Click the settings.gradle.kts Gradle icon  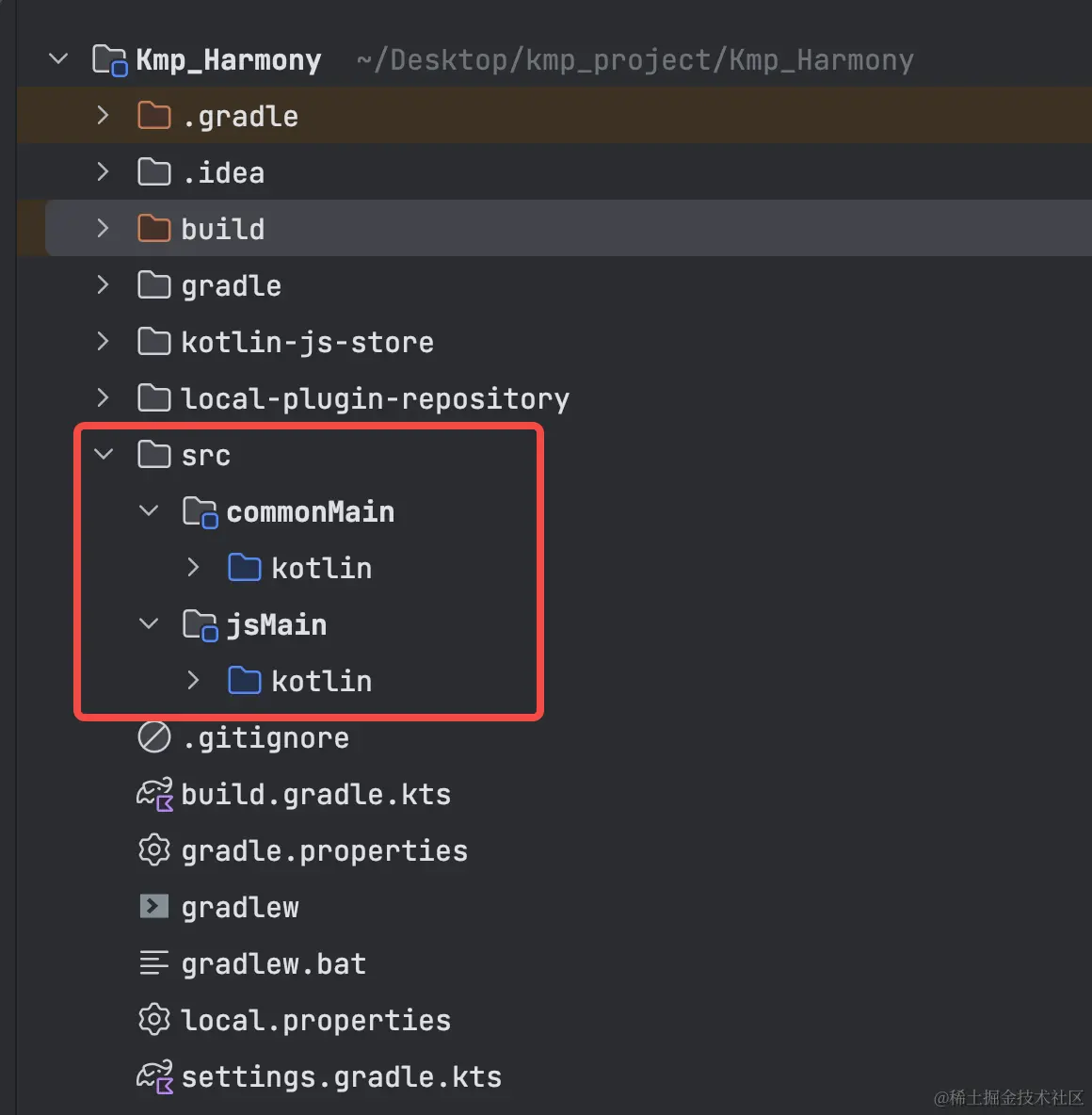(154, 1076)
